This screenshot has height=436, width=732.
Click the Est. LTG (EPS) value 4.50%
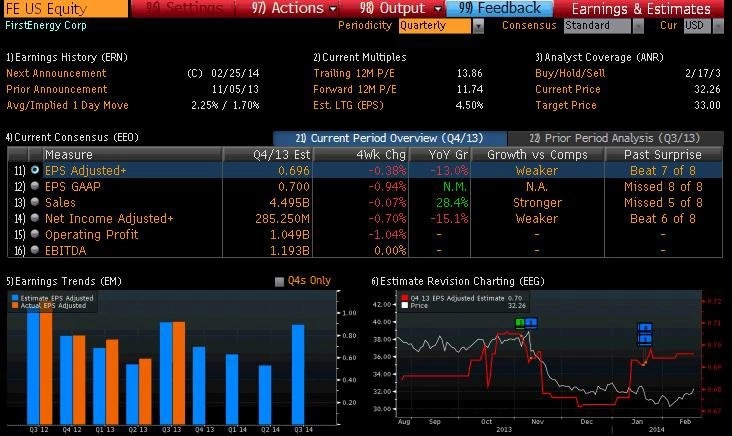click(469, 105)
